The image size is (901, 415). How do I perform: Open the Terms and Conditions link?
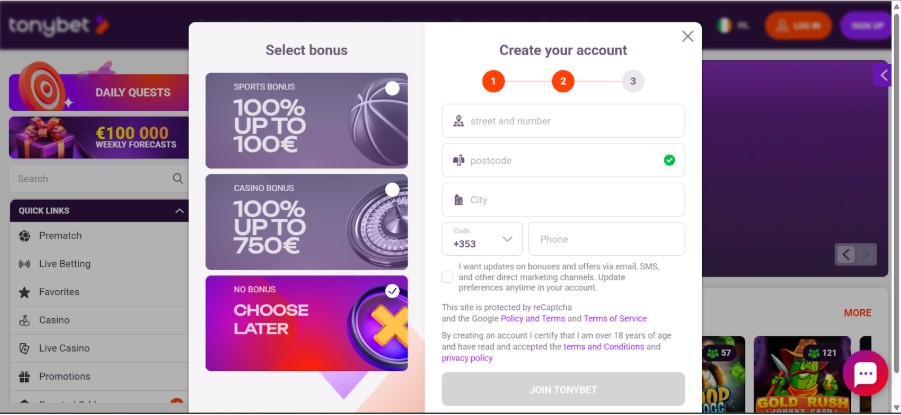click(x=603, y=347)
